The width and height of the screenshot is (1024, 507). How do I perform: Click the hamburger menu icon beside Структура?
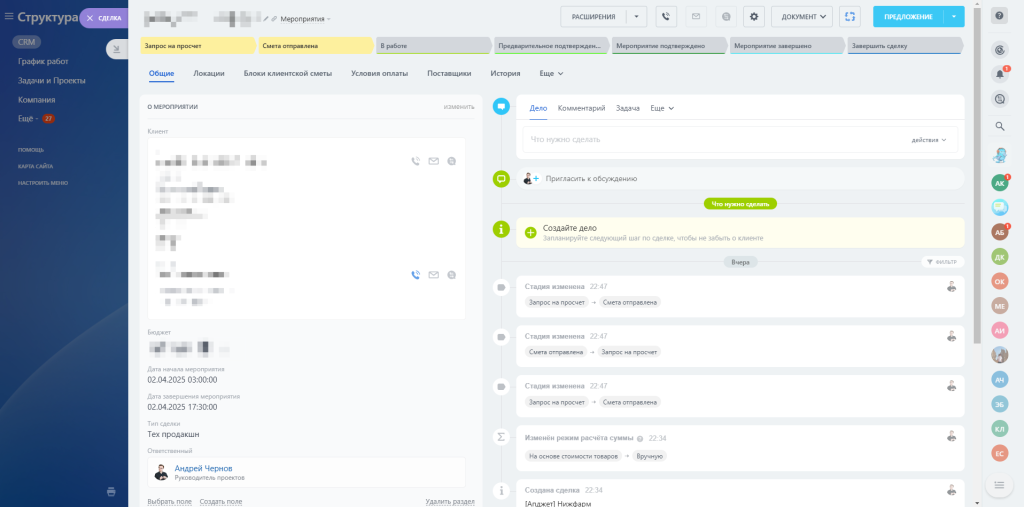8,17
